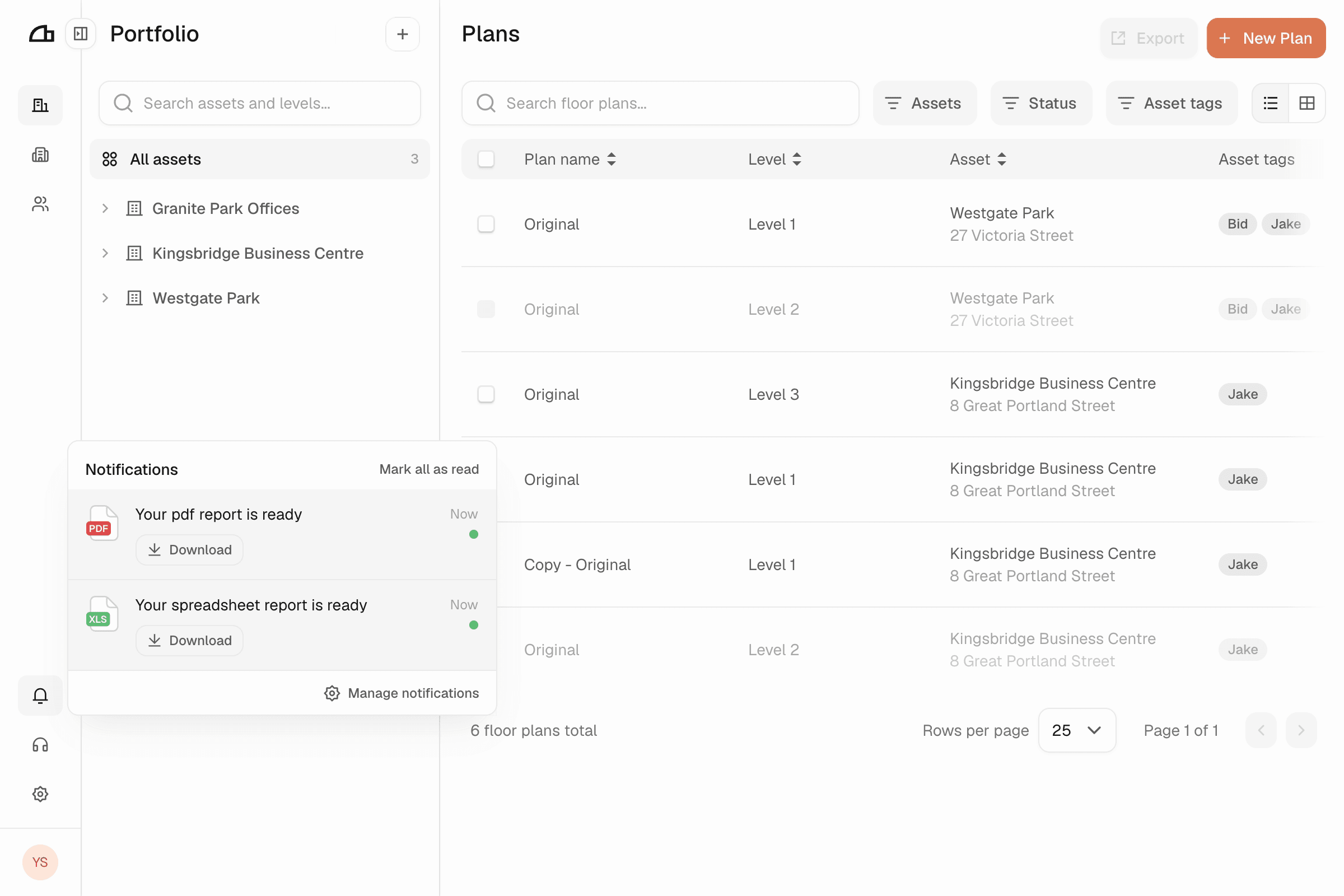Open settings gear in left rail

[40, 794]
